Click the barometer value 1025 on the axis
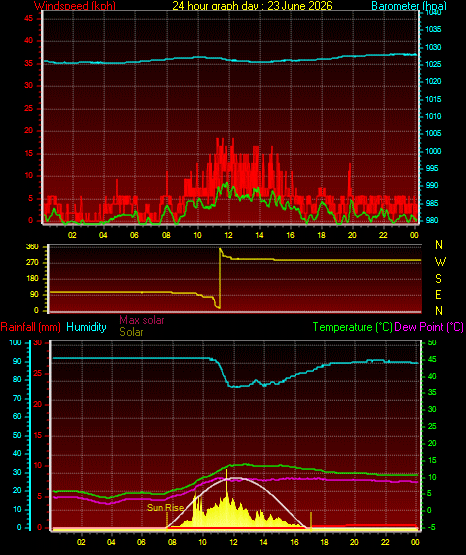Image resolution: width=466 pixels, height=555 pixels. point(433,64)
